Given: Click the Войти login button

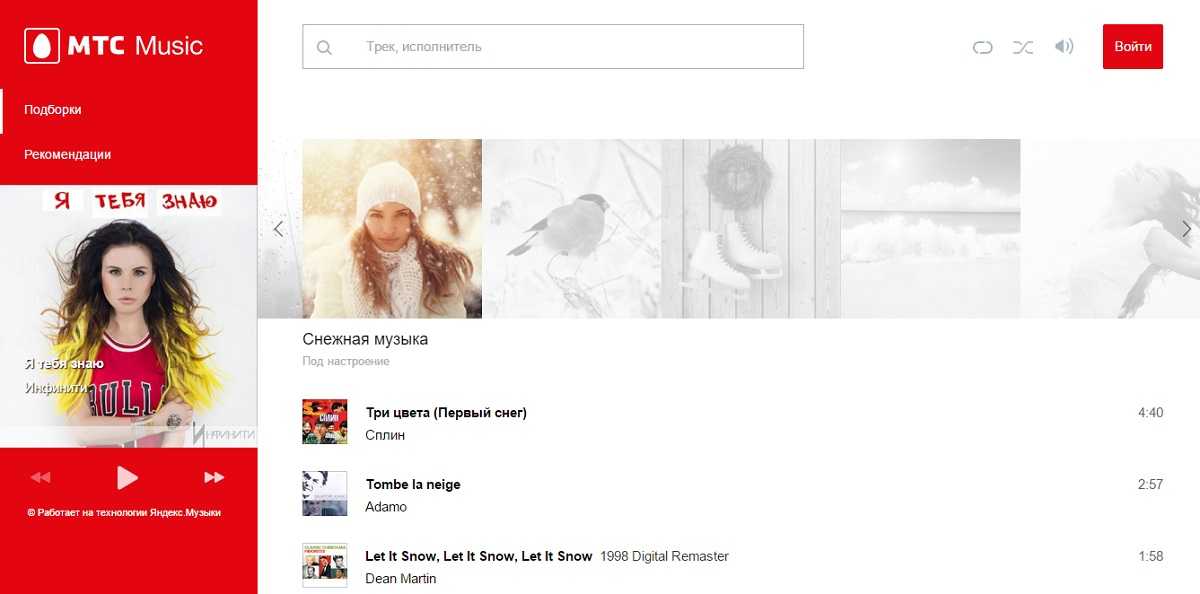Looking at the screenshot, I should [1132, 47].
